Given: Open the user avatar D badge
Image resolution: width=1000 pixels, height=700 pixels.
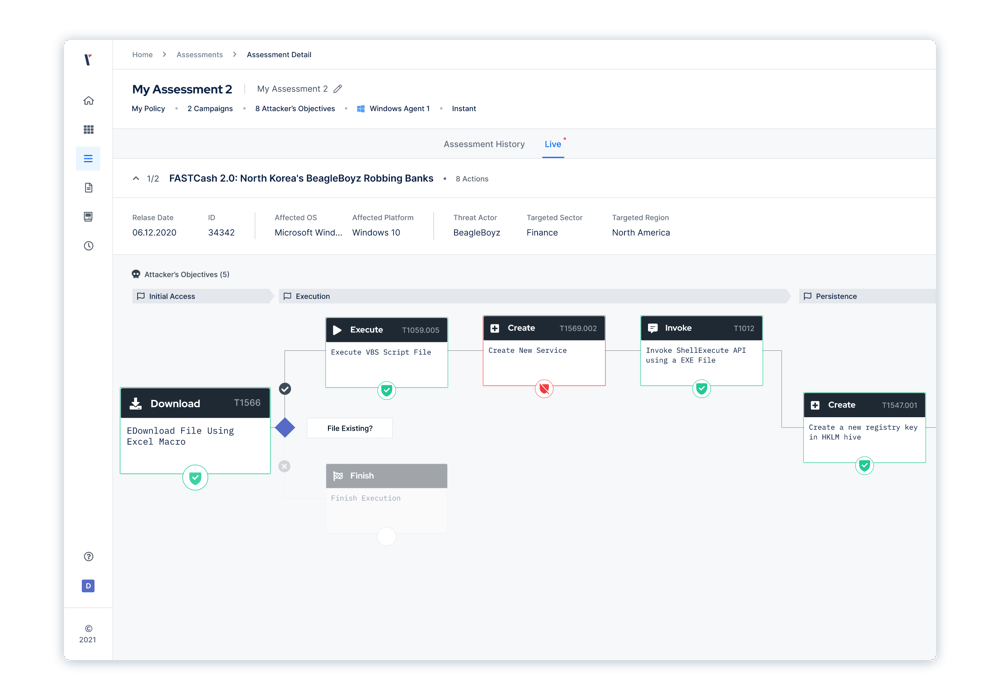Looking at the screenshot, I should tap(88, 586).
